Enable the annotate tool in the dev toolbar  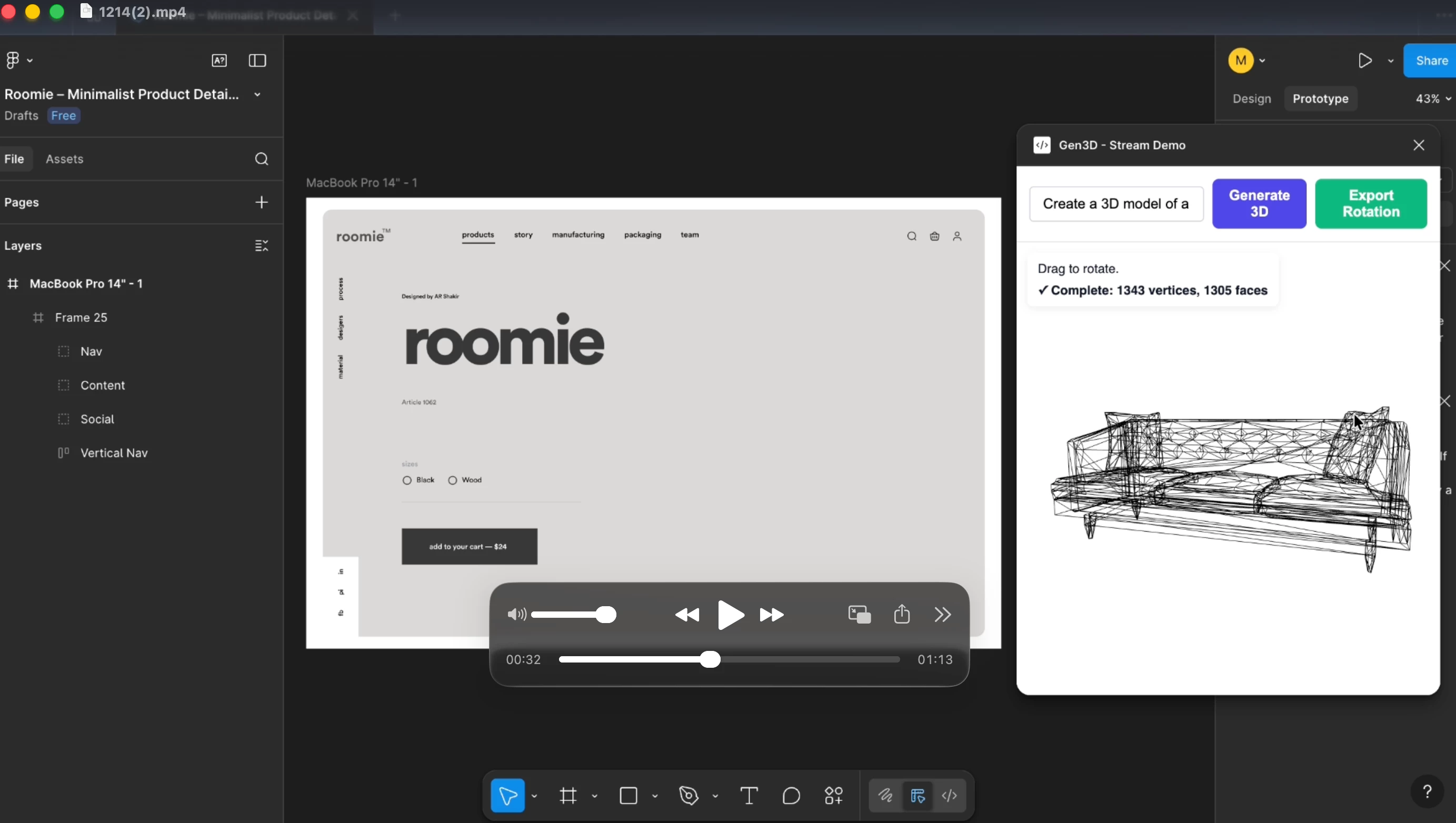click(885, 795)
